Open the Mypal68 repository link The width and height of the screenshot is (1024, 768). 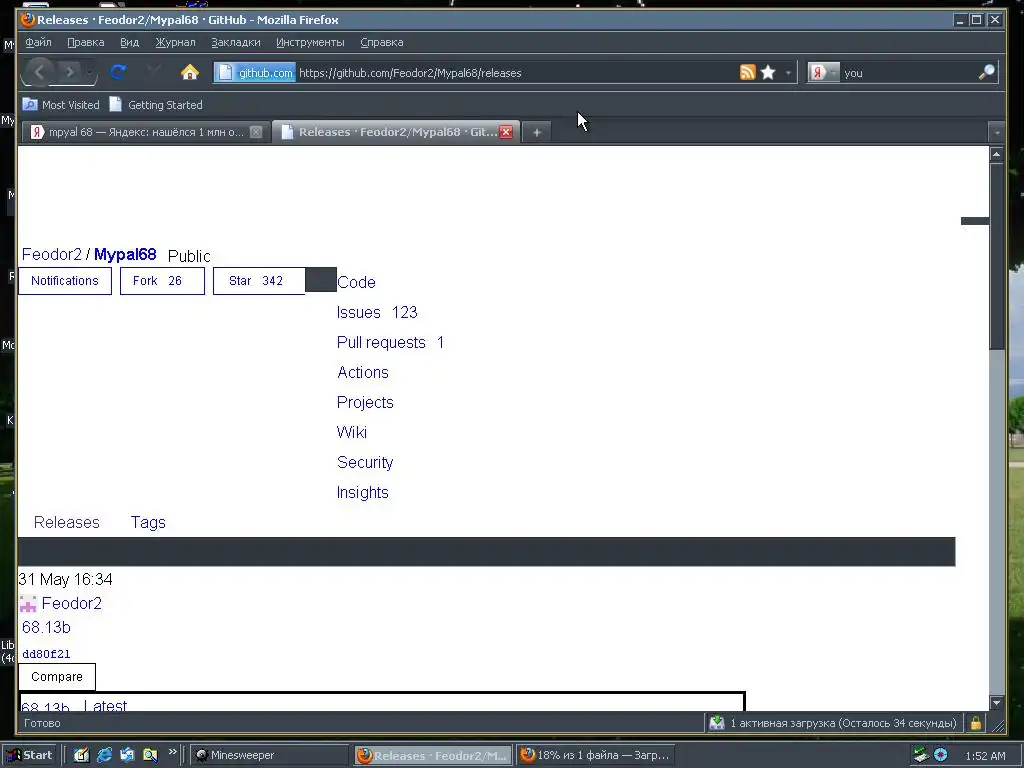click(x=125, y=255)
